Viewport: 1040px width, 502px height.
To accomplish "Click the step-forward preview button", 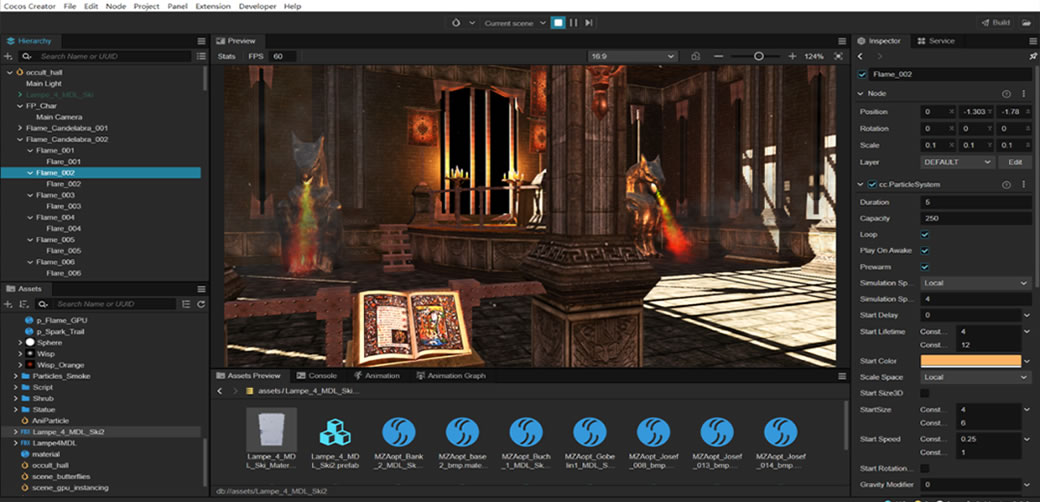I will tap(589, 22).
